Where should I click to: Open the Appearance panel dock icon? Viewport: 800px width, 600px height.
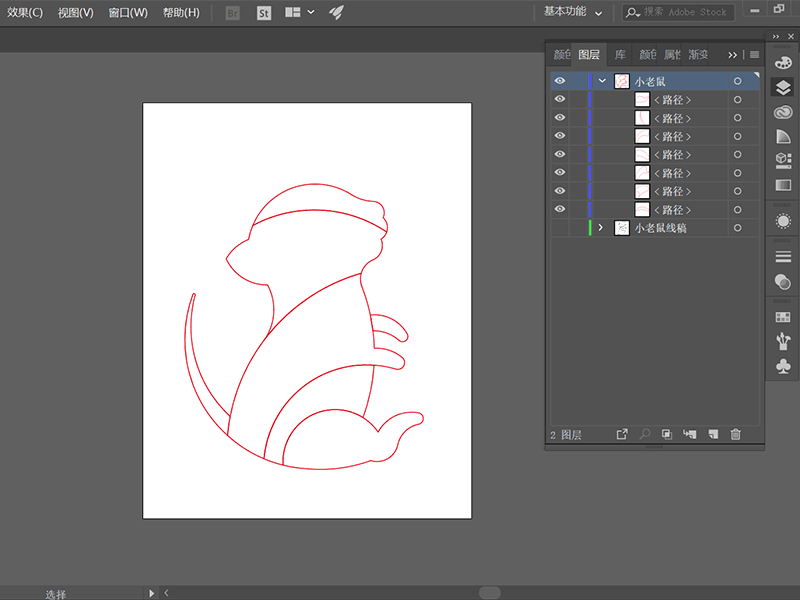[x=783, y=221]
